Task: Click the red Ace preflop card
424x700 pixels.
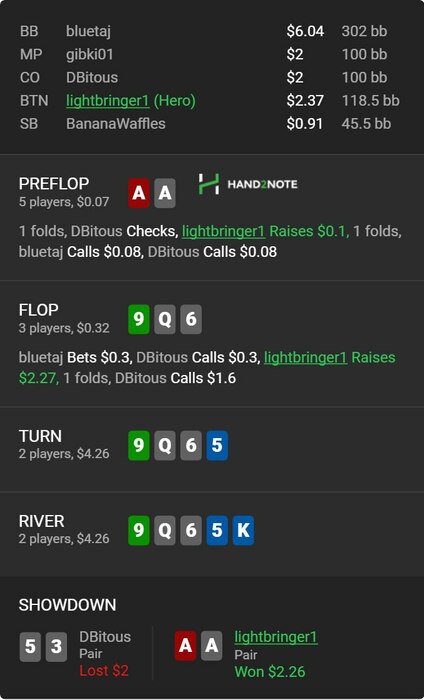Action: click(x=139, y=193)
